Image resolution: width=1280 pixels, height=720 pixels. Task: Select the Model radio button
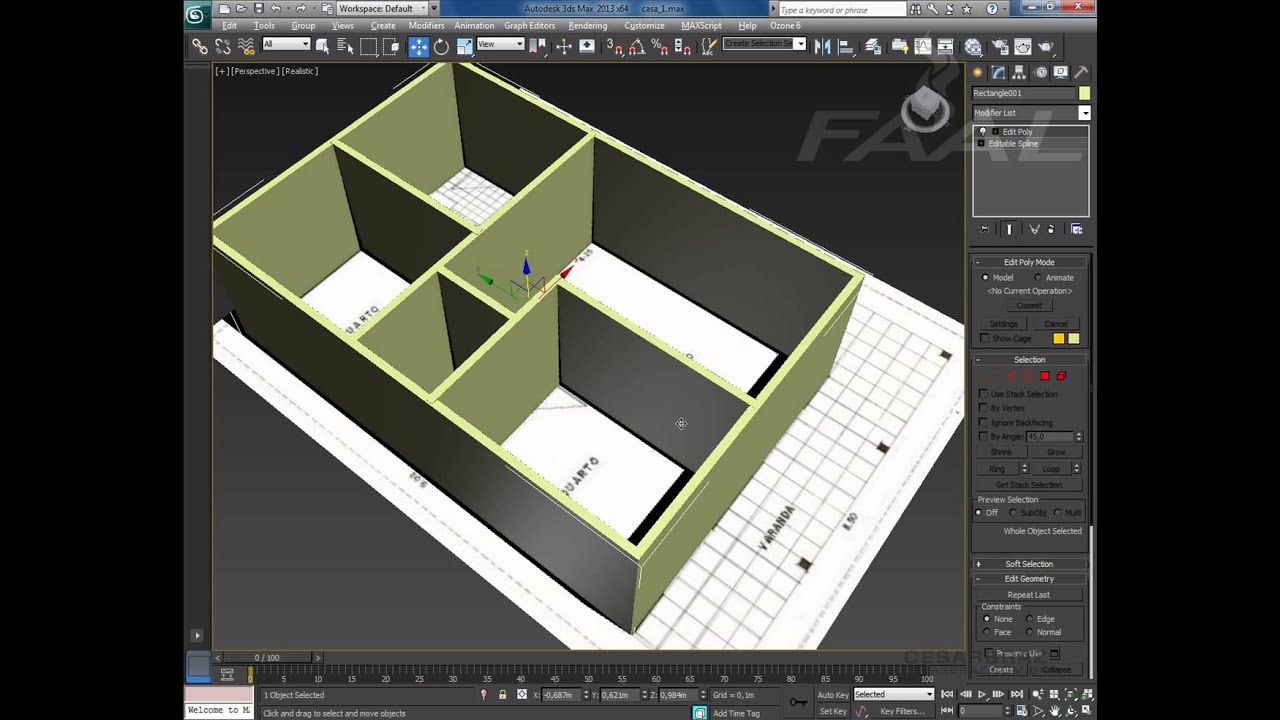[x=985, y=278]
